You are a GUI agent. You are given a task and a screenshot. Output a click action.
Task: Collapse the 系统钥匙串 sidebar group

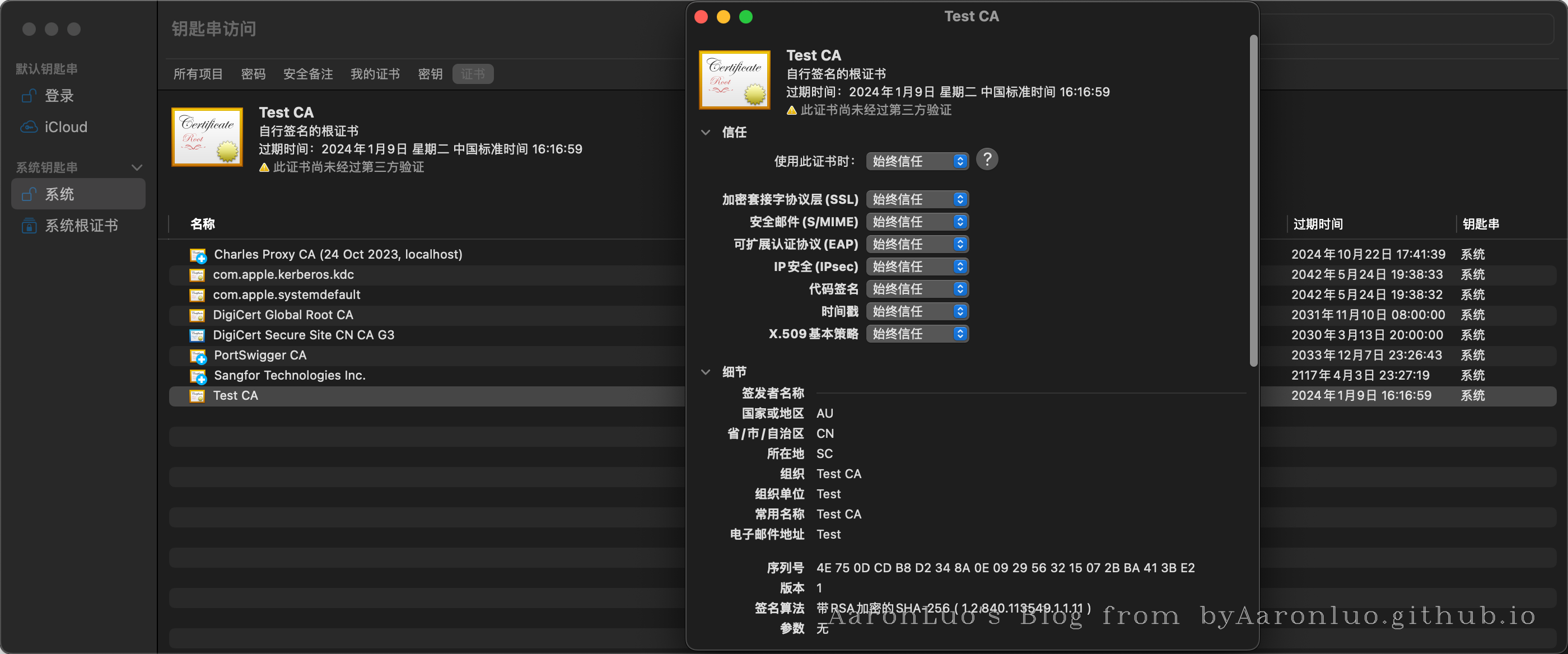point(137,167)
